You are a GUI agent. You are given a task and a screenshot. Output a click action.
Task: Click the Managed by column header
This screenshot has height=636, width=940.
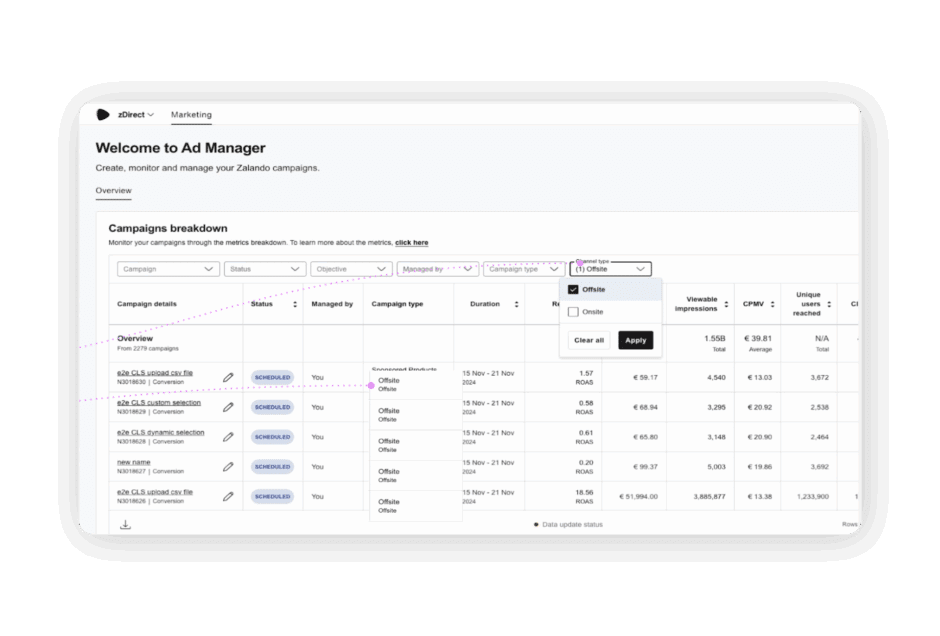(x=332, y=304)
